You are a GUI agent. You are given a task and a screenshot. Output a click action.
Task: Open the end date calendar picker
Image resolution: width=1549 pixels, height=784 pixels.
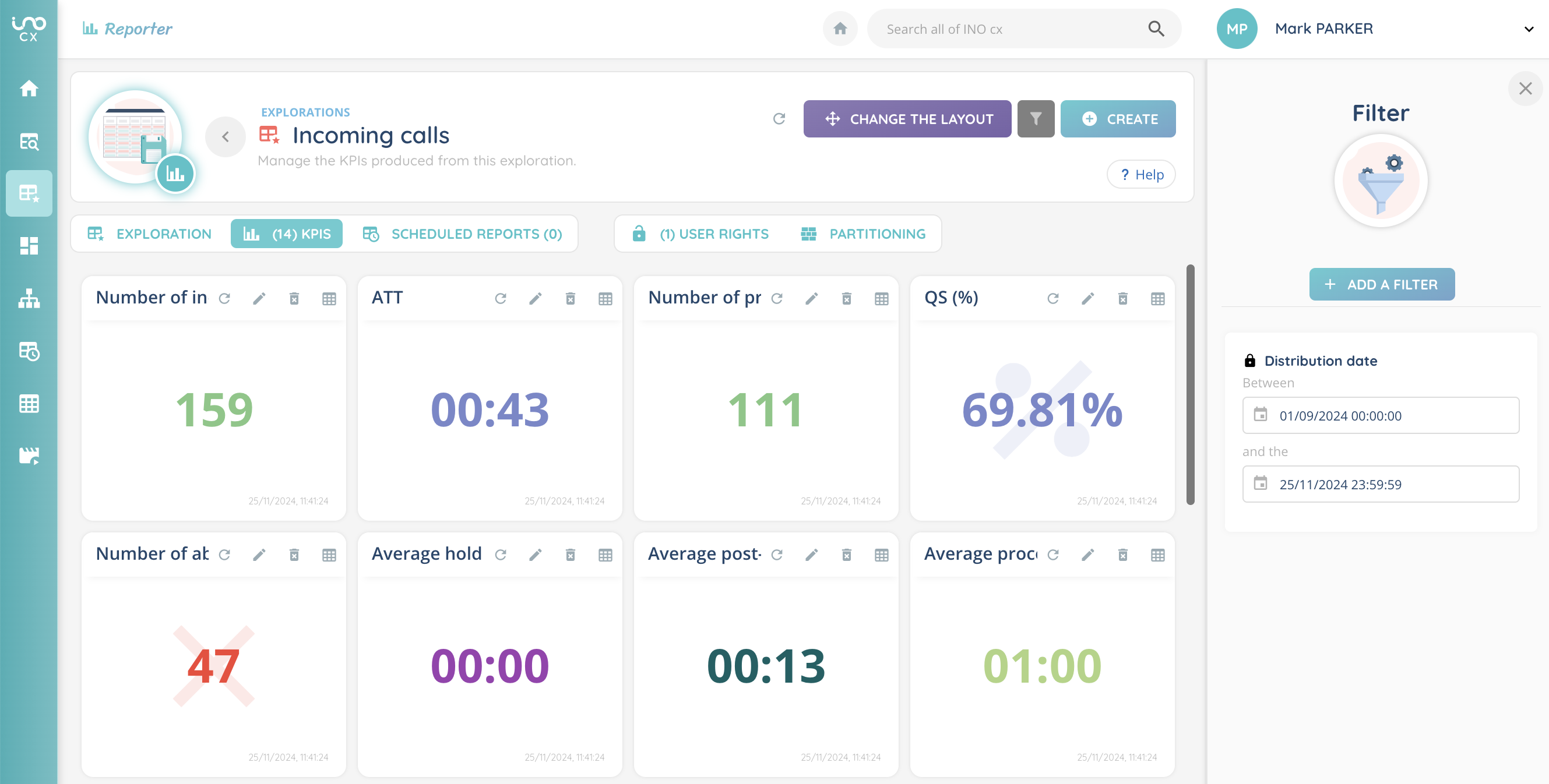click(1261, 483)
